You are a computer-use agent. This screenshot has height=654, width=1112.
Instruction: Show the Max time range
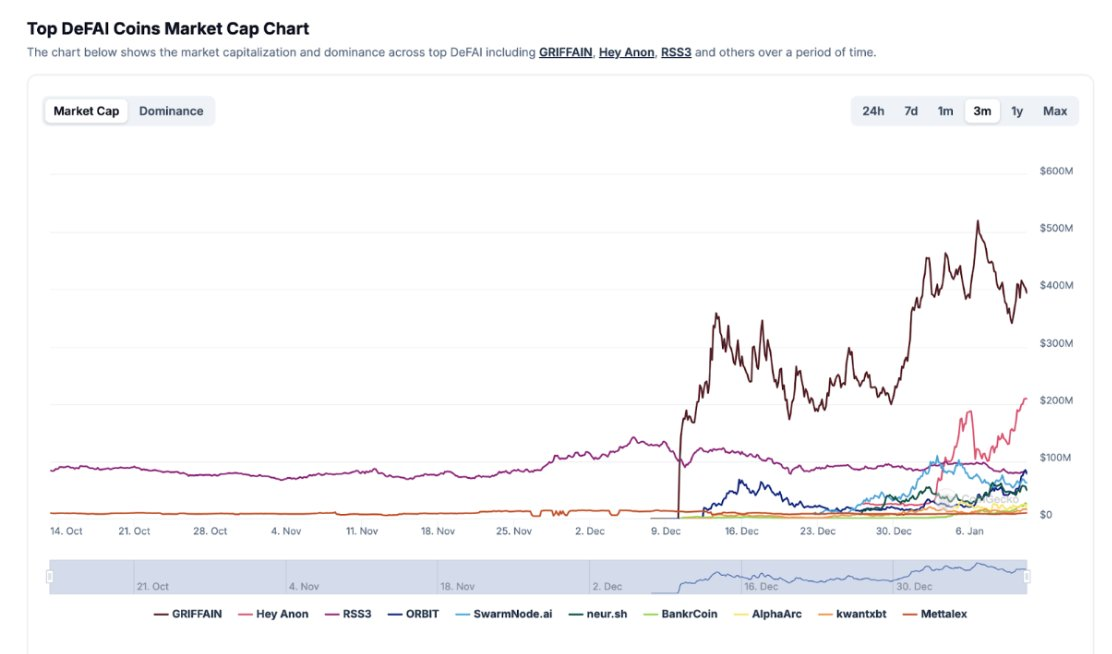point(1055,111)
